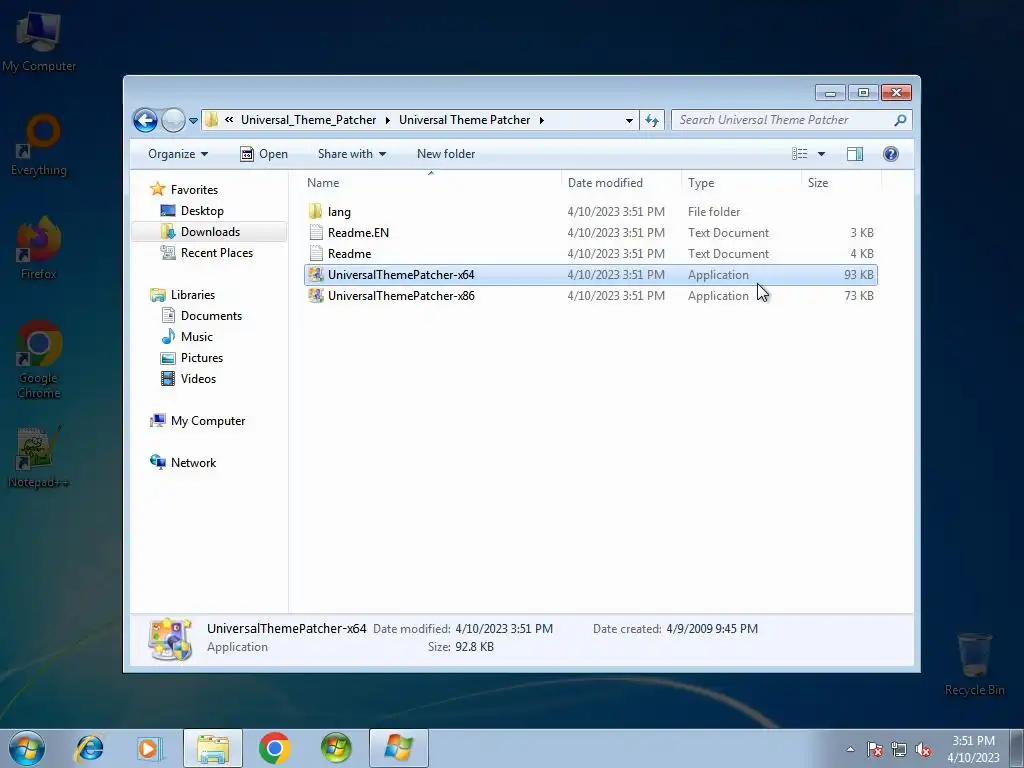Sort by the Name column header

(x=431, y=183)
